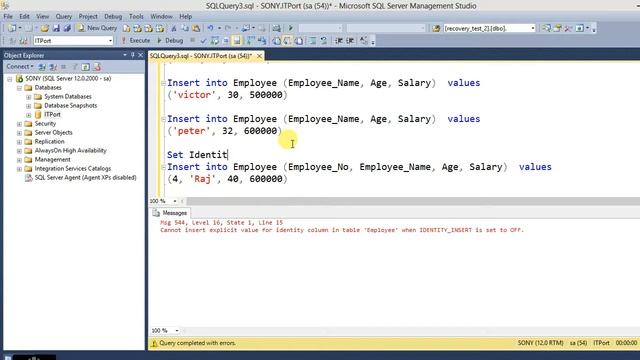Viewport: 640px width, 360px height.
Task: Select Integration Services Catalogs tree item
Action: coord(73,169)
